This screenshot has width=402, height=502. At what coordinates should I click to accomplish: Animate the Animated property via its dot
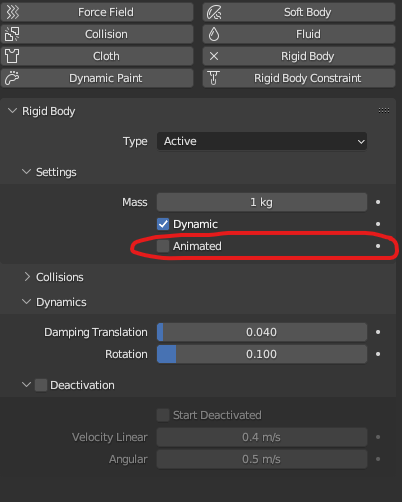pyautogui.click(x=378, y=246)
